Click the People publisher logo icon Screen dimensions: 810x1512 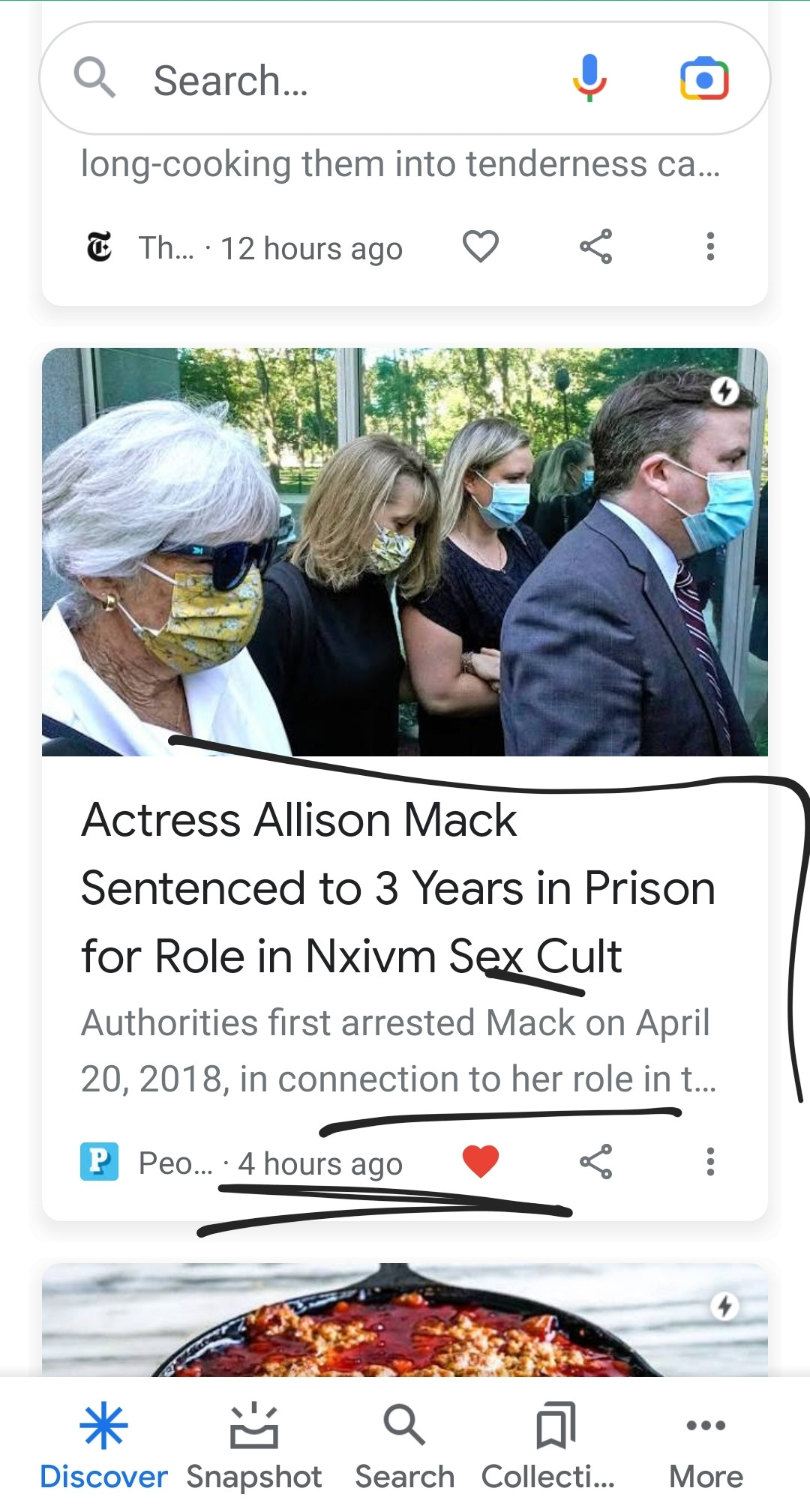pyautogui.click(x=99, y=1162)
